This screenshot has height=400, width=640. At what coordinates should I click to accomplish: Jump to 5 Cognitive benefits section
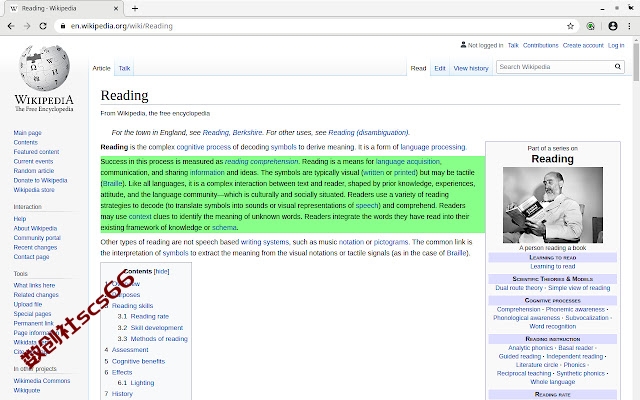point(135,361)
